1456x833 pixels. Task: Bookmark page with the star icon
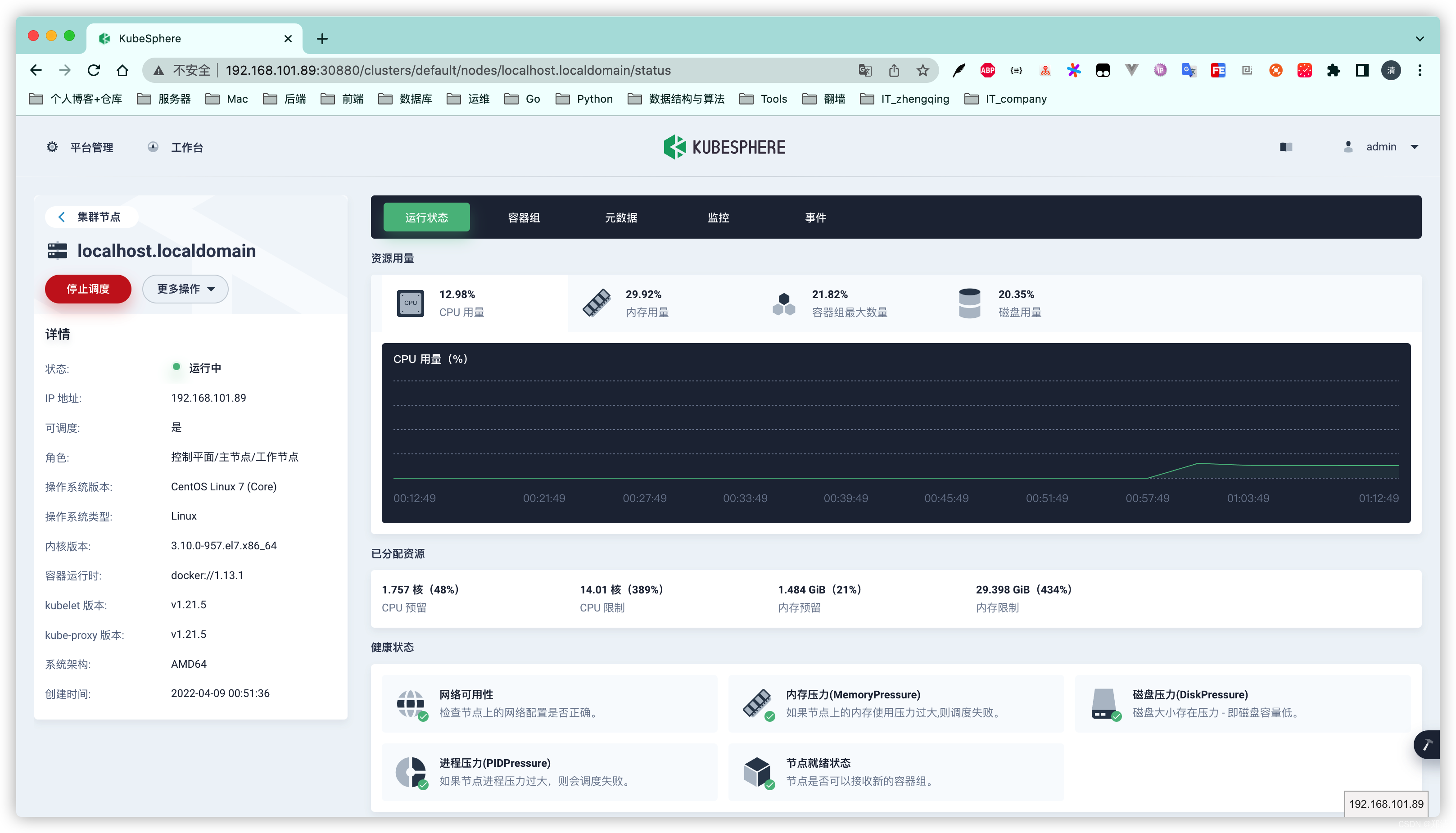pos(922,70)
